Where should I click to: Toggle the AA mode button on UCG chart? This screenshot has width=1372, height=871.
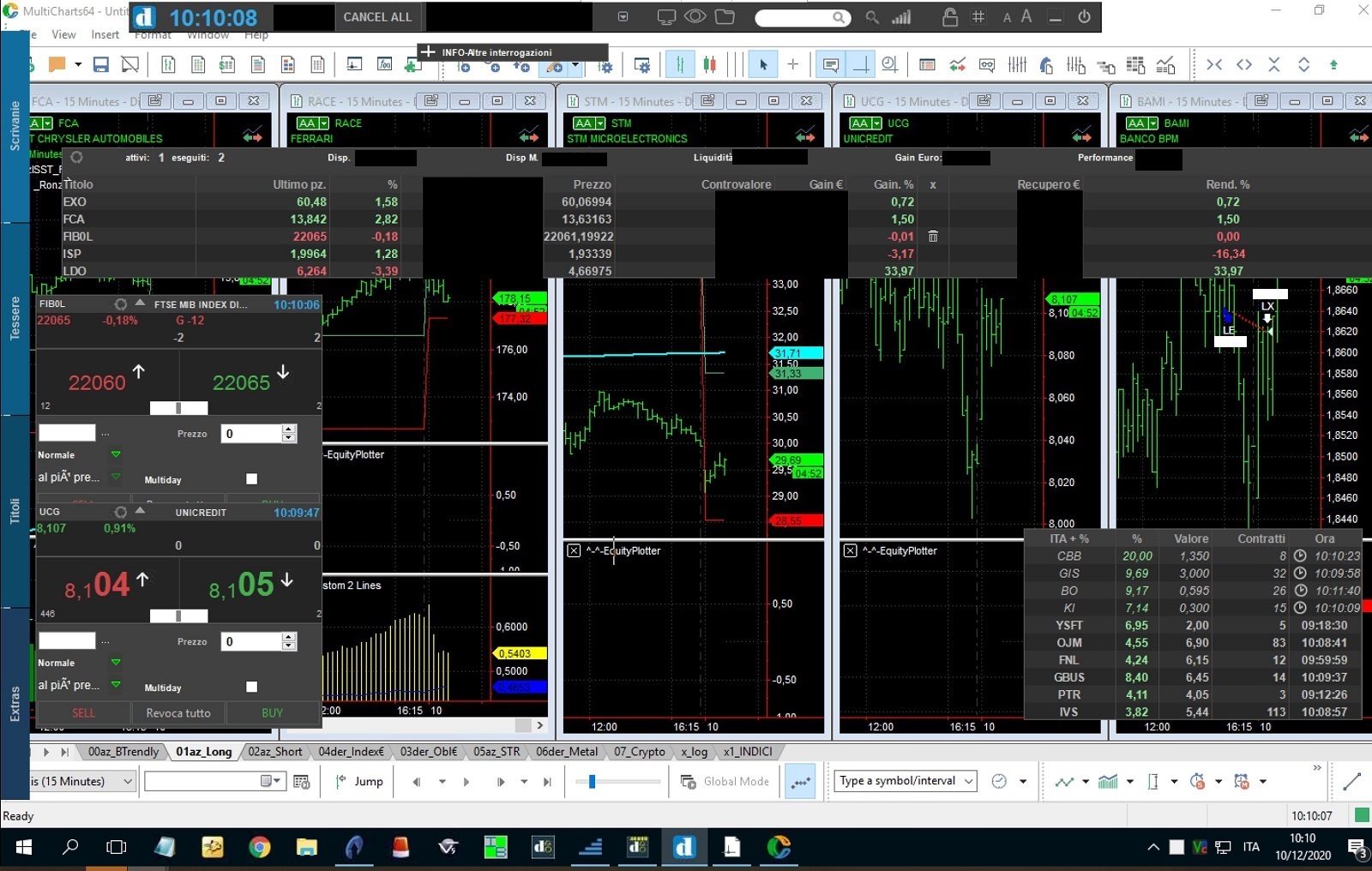(x=865, y=123)
